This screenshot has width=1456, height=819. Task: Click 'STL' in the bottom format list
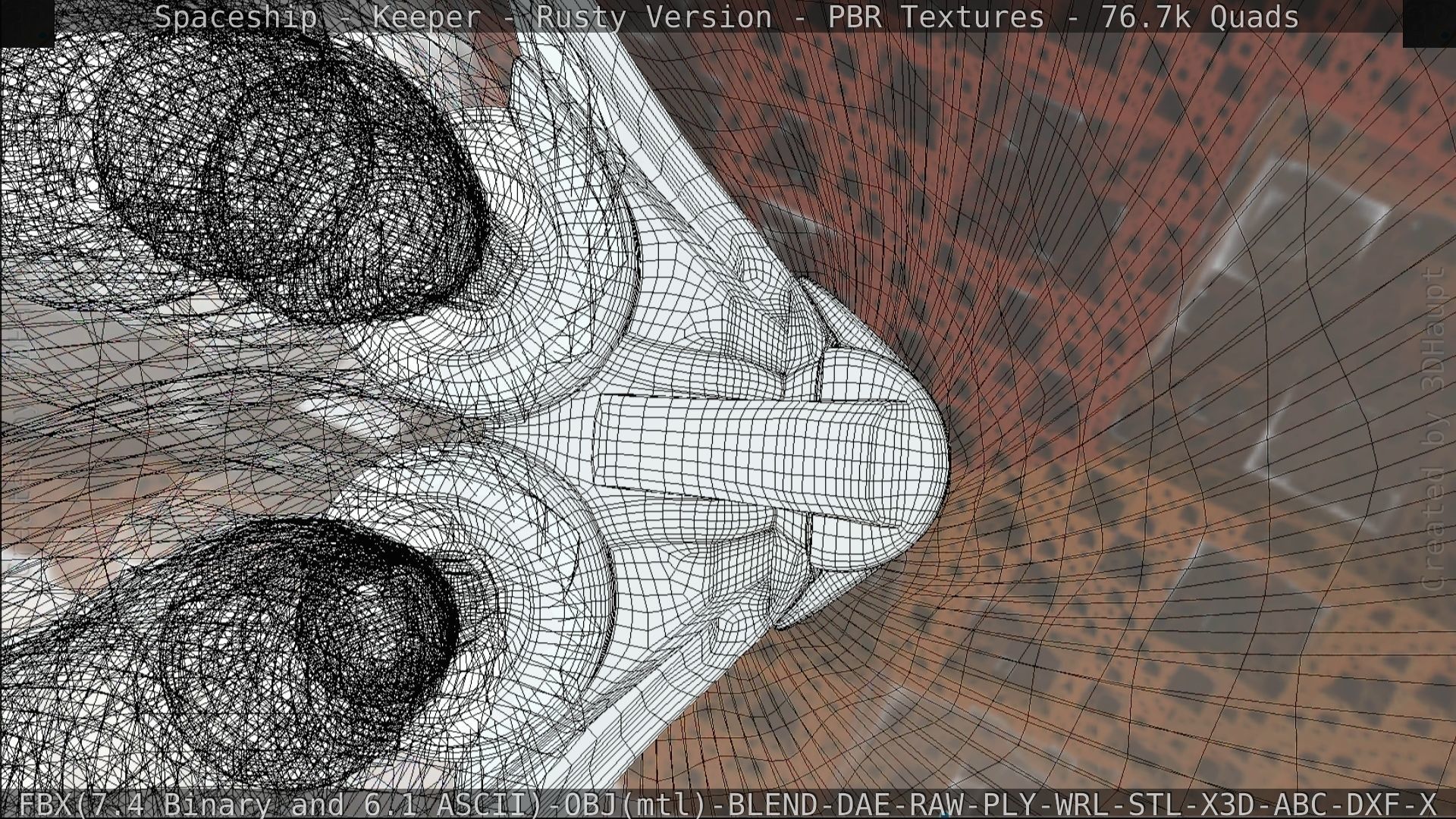[1156, 804]
